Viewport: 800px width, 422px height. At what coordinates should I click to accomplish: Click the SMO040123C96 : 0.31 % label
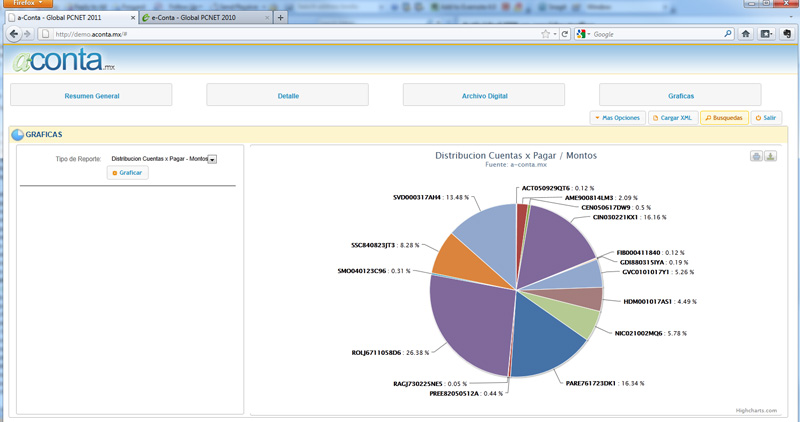[x=374, y=271]
